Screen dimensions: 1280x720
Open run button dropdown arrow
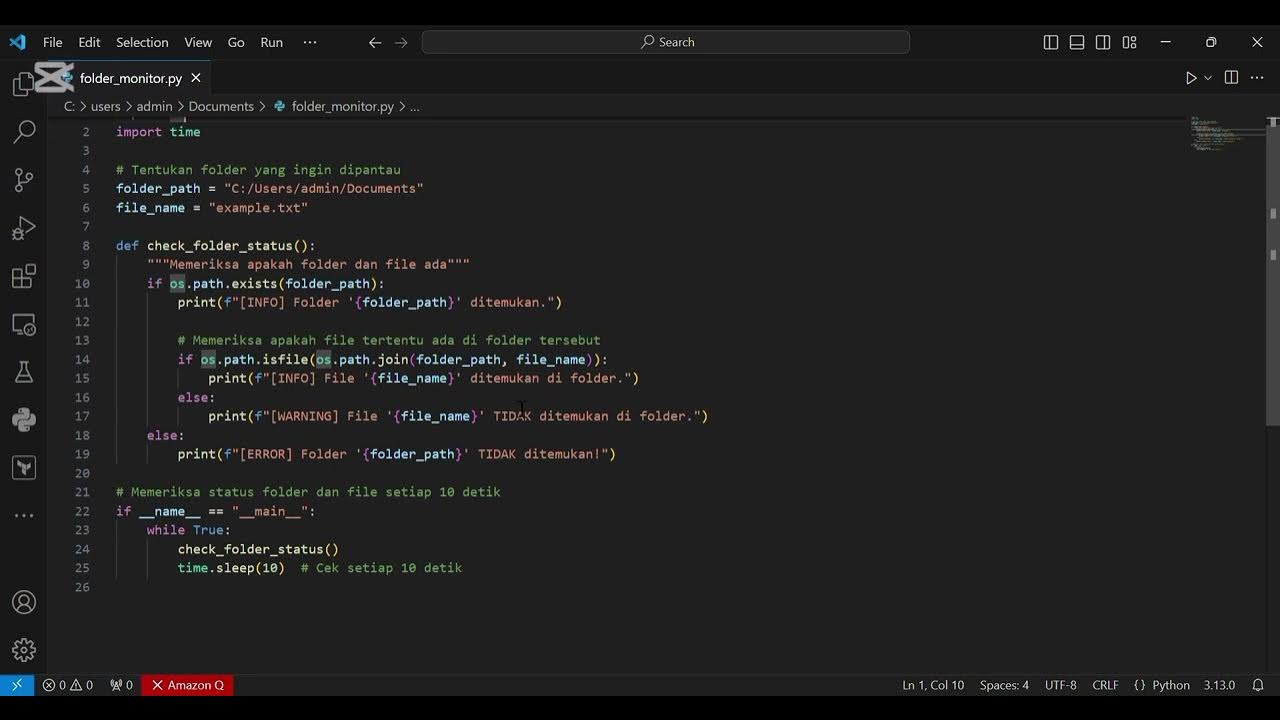coord(1208,78)
